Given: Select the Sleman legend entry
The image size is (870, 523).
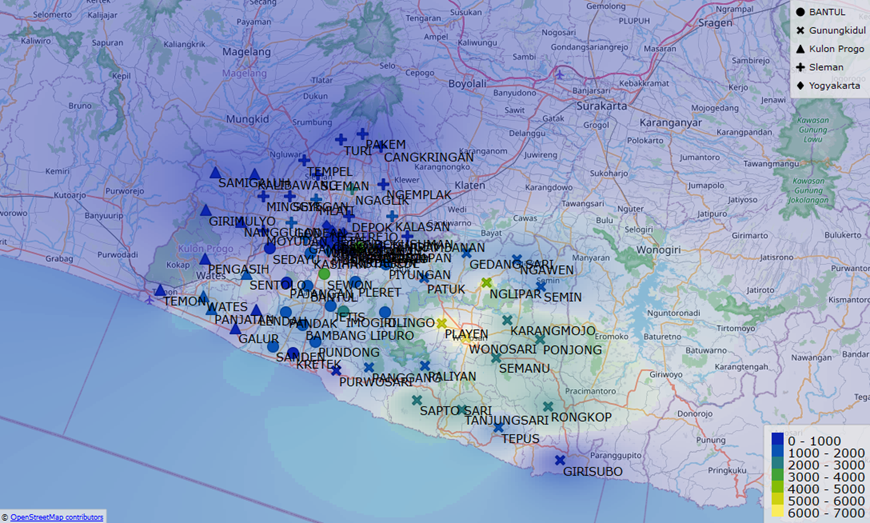Looking at the screenshot, I should click(x=819, y=67).
